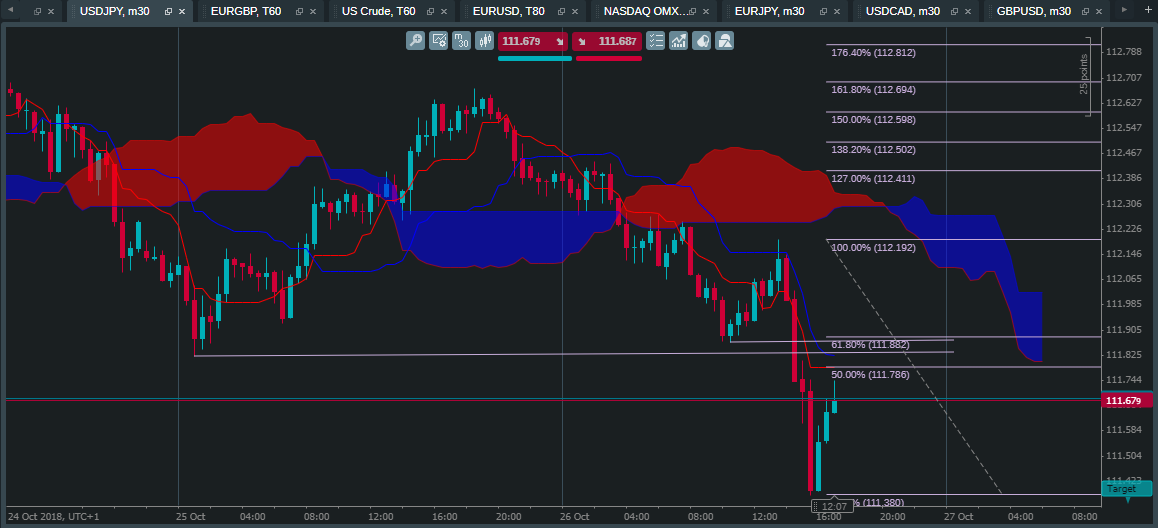1158x528 pixels.
Task: Switch to EURGBP, T60 tab
Action: point(246,11)
